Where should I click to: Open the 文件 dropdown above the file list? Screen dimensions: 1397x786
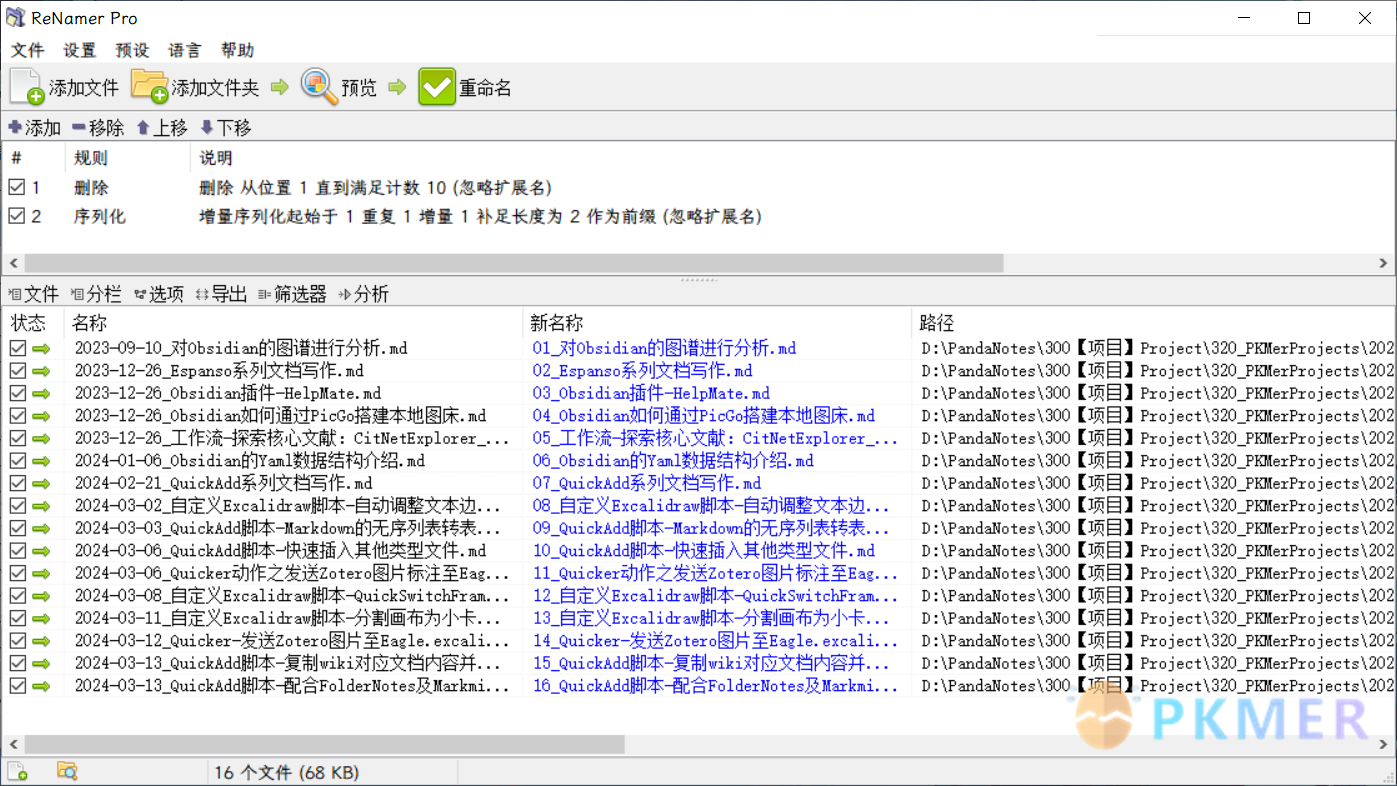coord(33,294)
